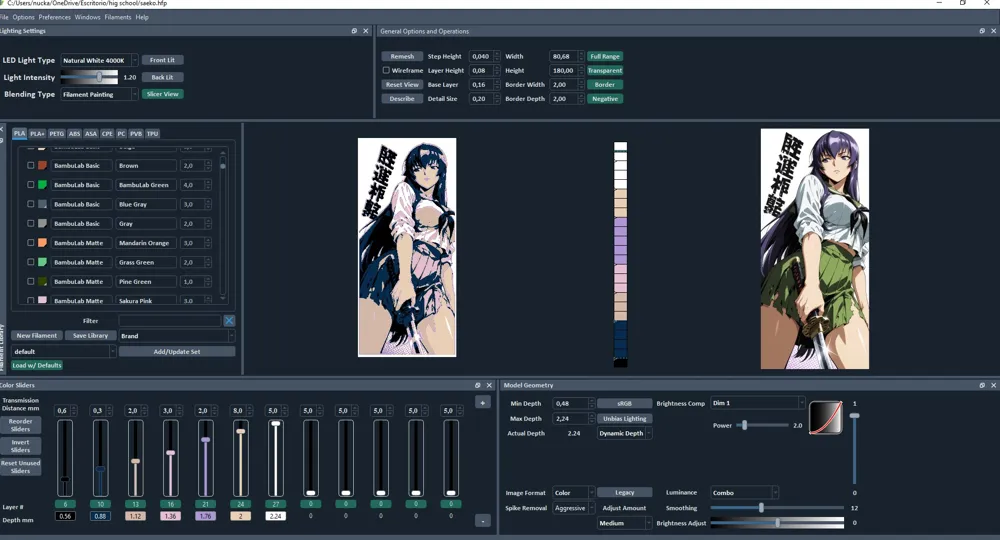1000x540 pixels.
Task: Open the File menu
Action: click(x=4, y=17)
